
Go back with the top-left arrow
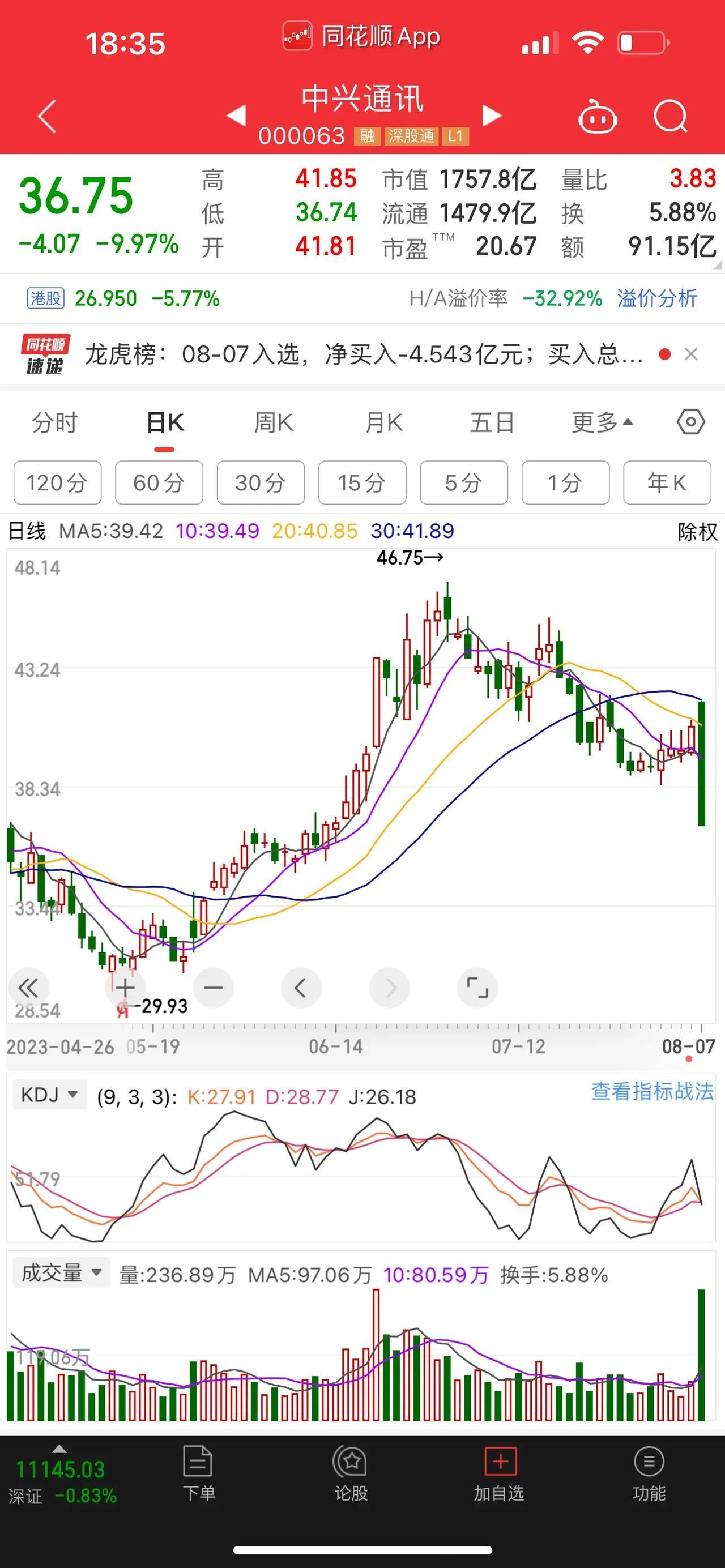pos(47,116)
